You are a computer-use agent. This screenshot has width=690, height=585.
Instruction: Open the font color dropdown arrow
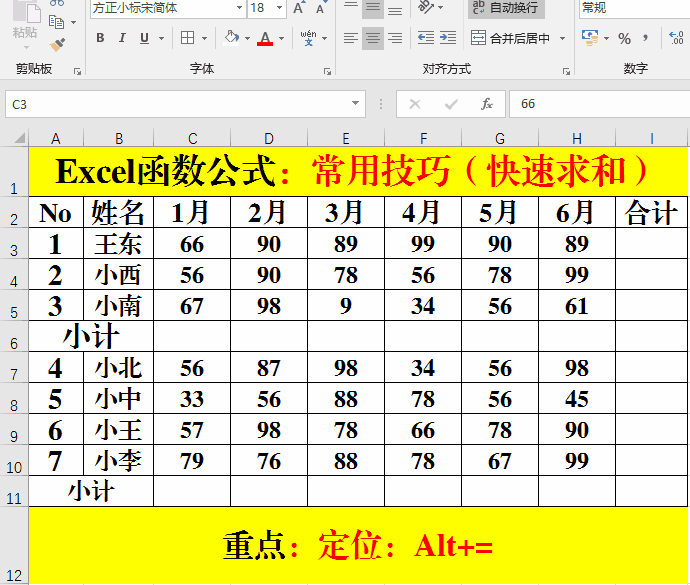[x=282, y=38]
